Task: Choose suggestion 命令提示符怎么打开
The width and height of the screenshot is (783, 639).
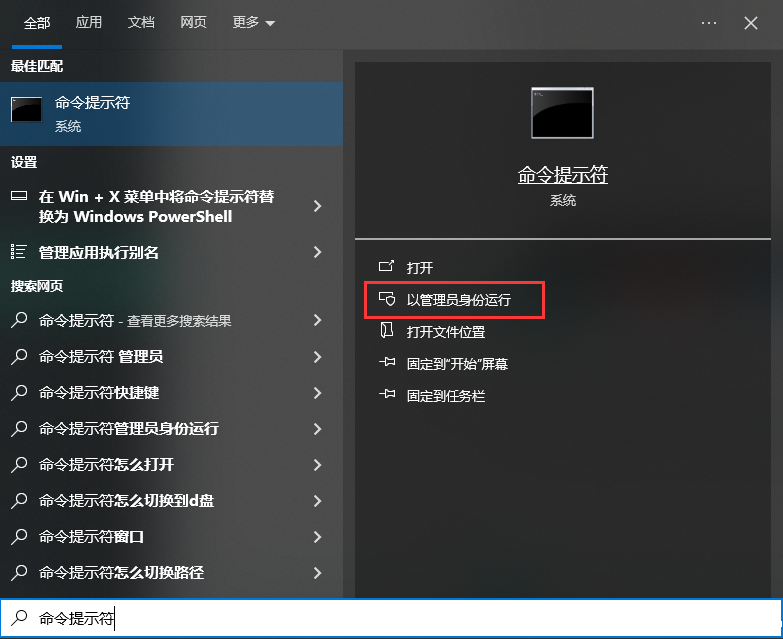Action: click(171, 464)
